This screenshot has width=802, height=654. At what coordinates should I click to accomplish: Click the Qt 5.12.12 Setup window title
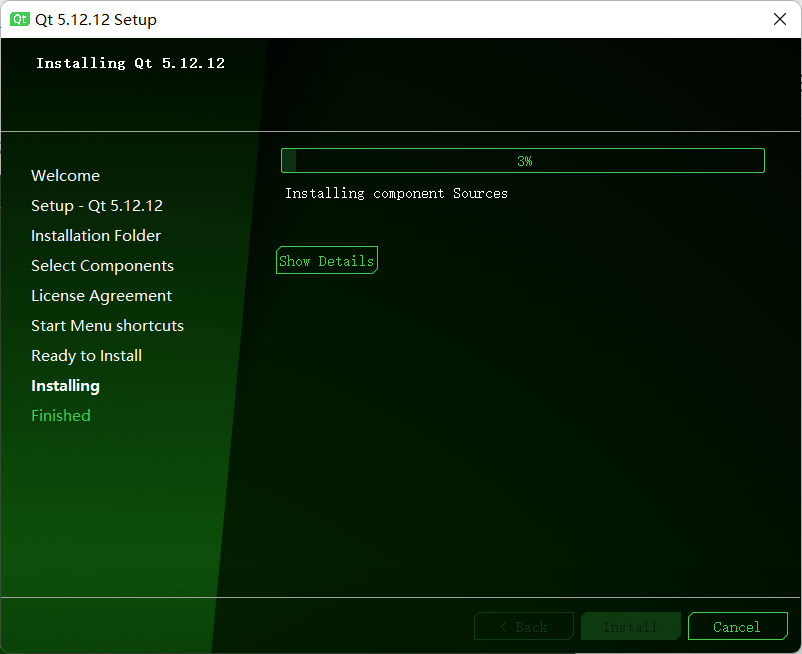(x=96, y=19)
